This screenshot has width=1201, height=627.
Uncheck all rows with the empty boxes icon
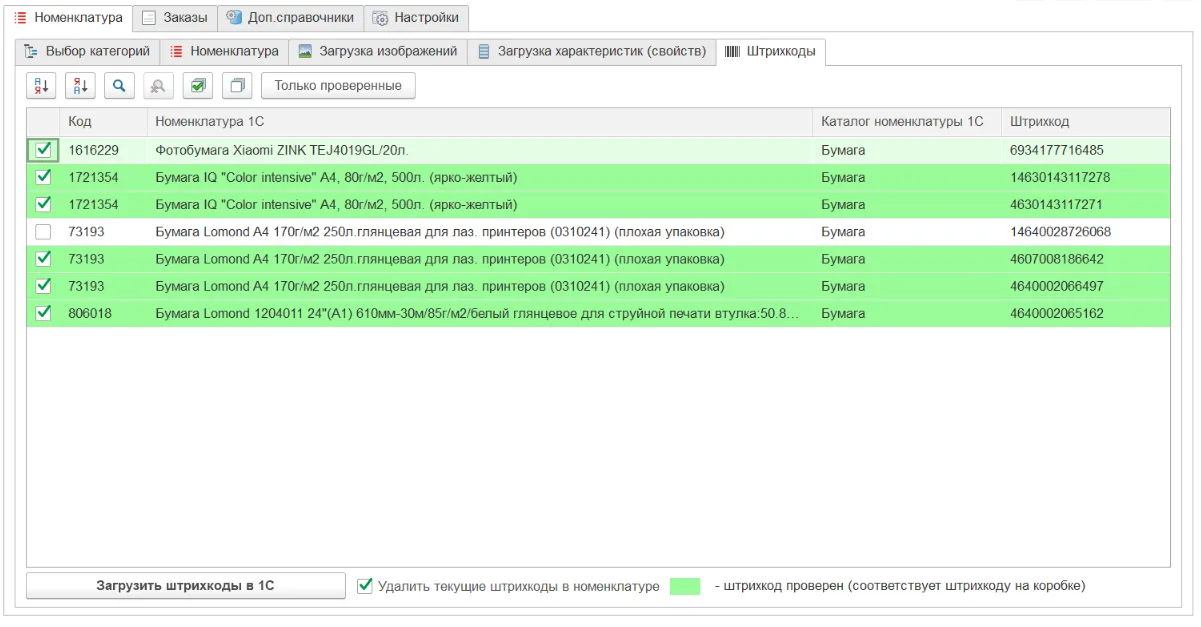pyautogui.click(x=237, y=86)
